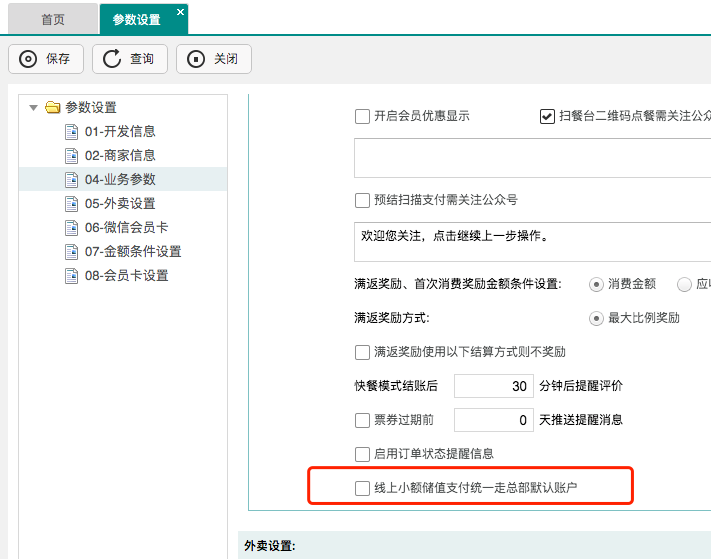Click the document icon beside 08-会员卡设置
711x559 pixels.
pos(71,276)
